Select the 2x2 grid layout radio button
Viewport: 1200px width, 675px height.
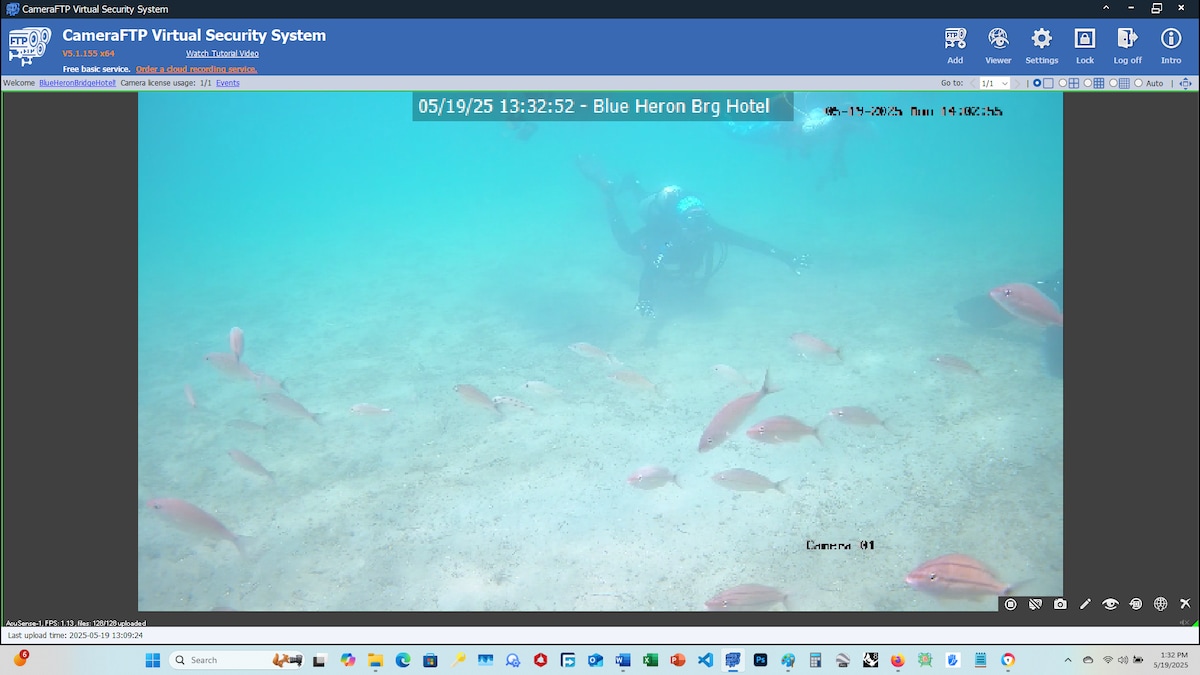coord(1063,83)
